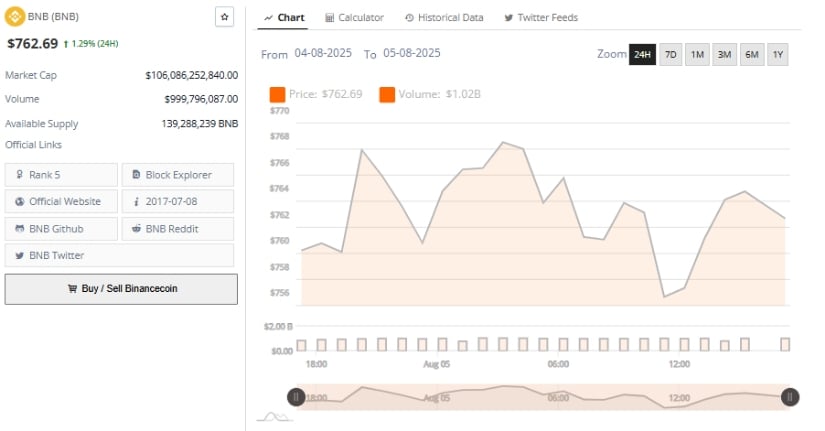
Task: Click the left range navigator handle
Action: pyautogui.click(x=296, y=397)
